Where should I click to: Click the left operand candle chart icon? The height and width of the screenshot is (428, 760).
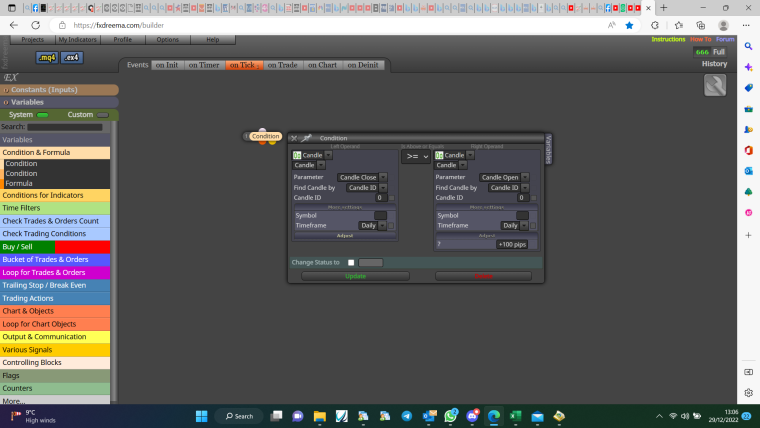(x=297, y=155)
